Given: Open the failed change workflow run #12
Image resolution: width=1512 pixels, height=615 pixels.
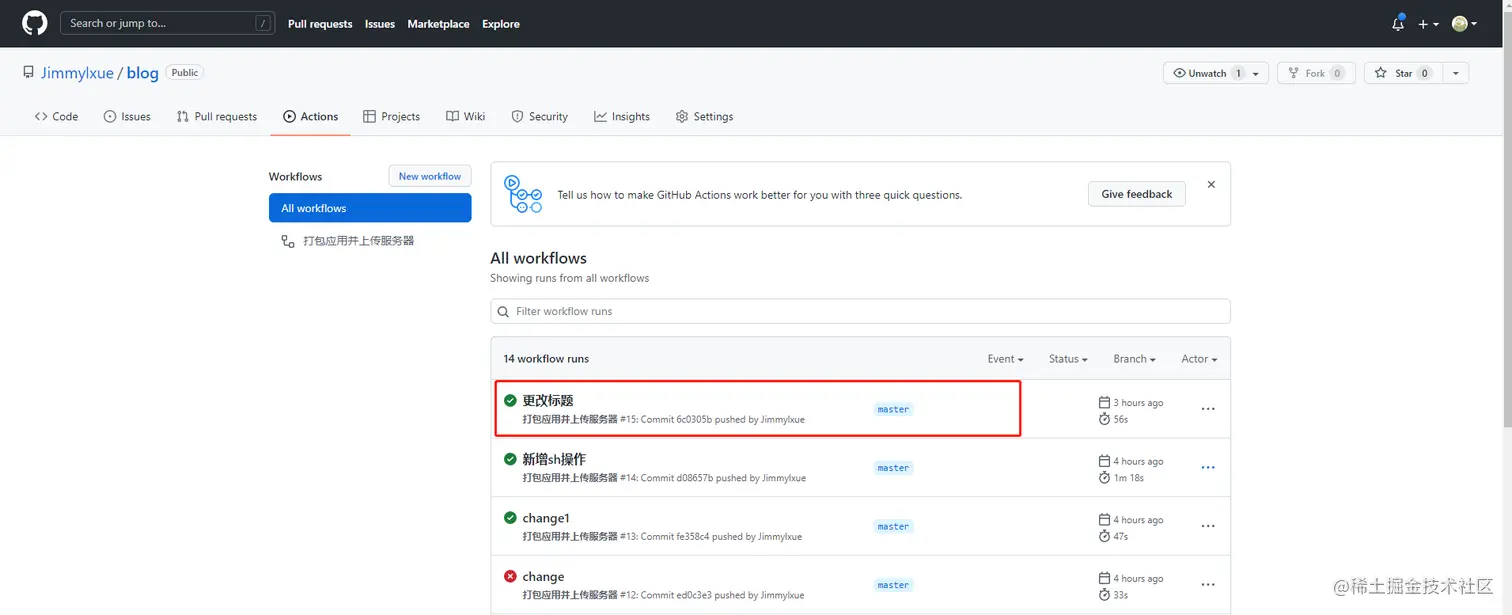Looking at the screenshot, I should coord(543,577).
